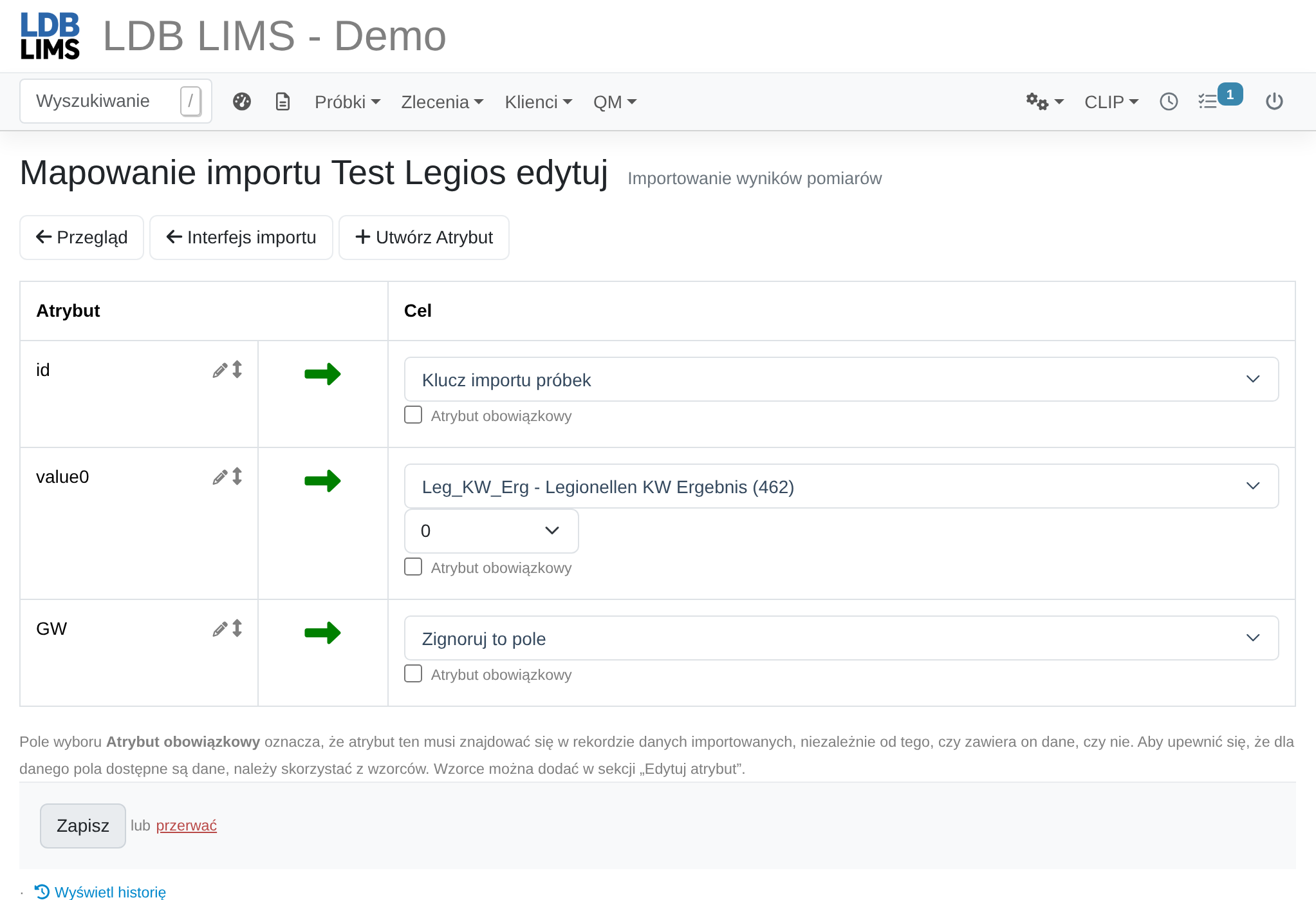Open the clock history icon
Screen dimensions: 1316x900
click(x=1169, y=102)
